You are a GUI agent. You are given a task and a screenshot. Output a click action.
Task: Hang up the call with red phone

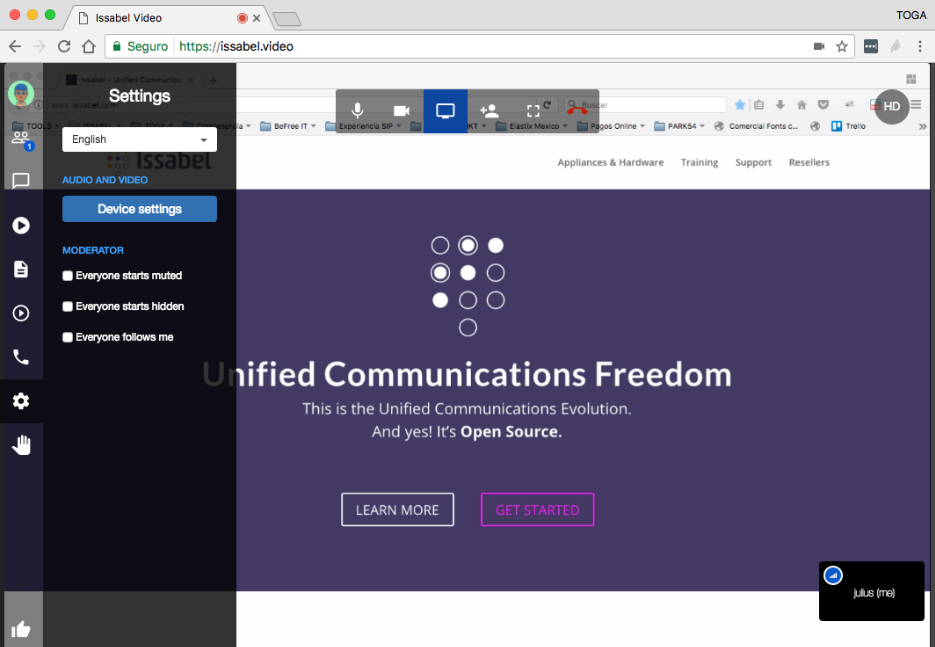coord(577,111)
